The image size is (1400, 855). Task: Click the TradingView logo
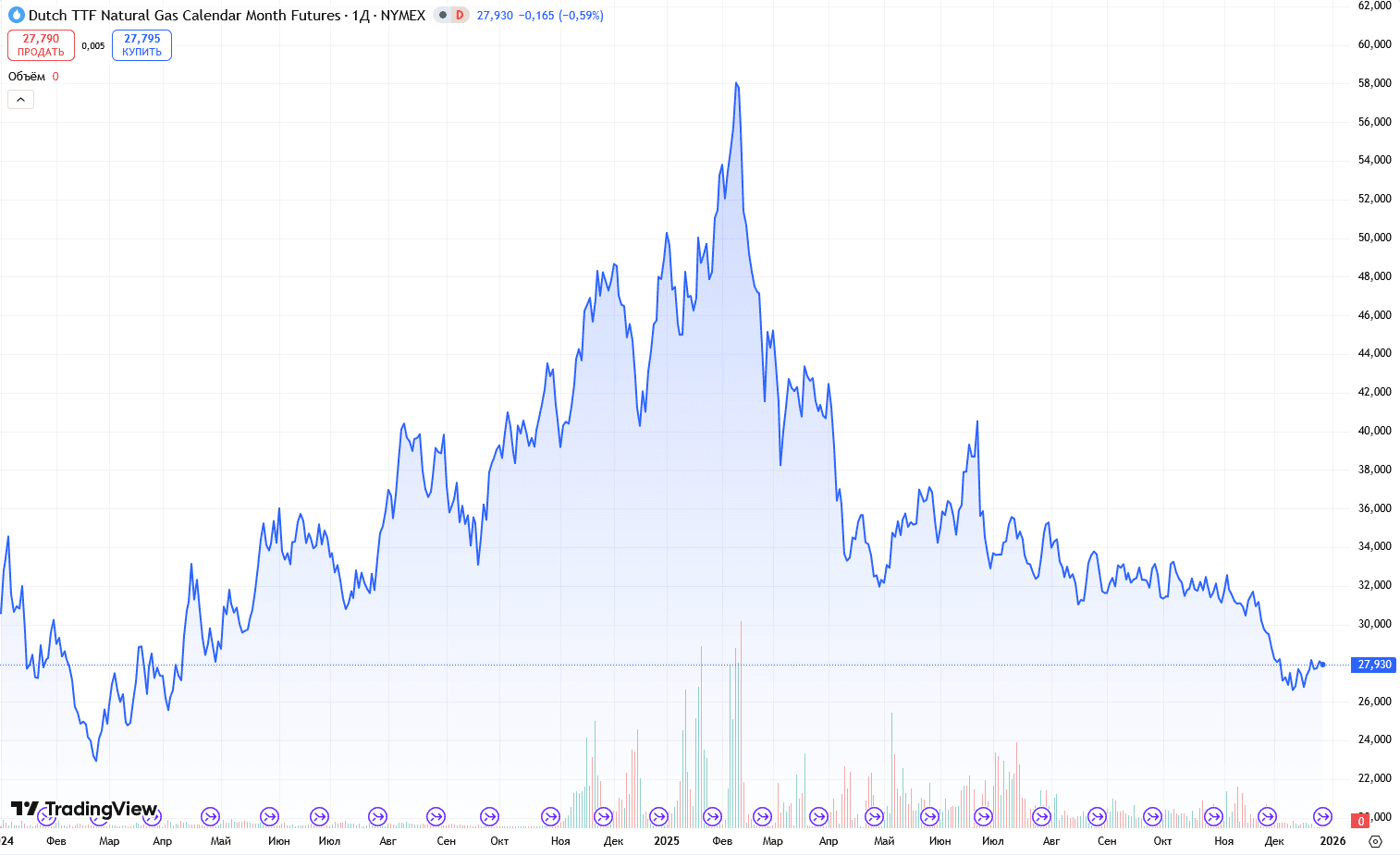tap(84, 810)
